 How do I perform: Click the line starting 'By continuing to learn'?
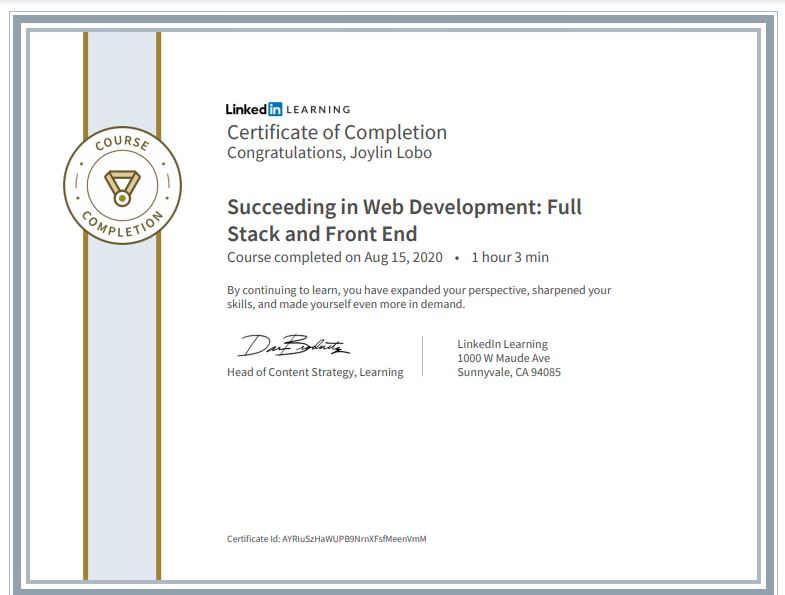[x=419, y=290]
